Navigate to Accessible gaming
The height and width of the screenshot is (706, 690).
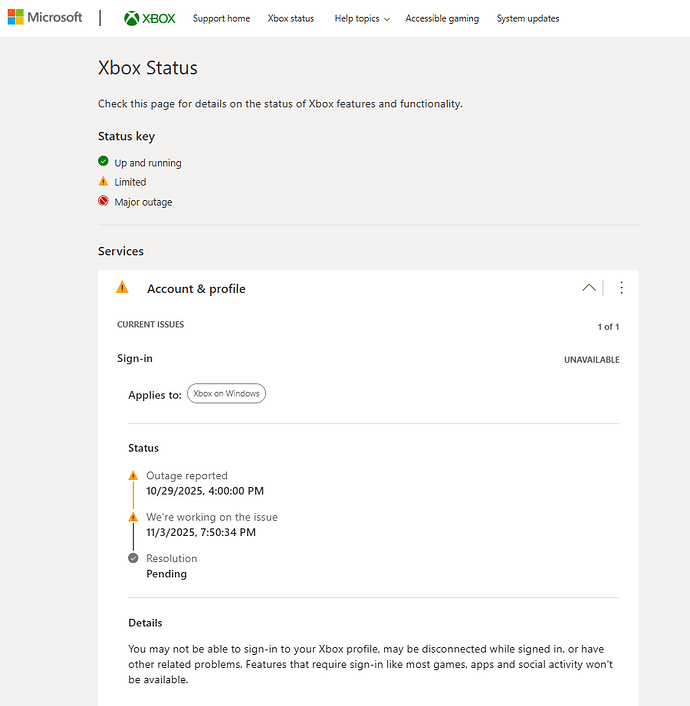pos(442,19)
